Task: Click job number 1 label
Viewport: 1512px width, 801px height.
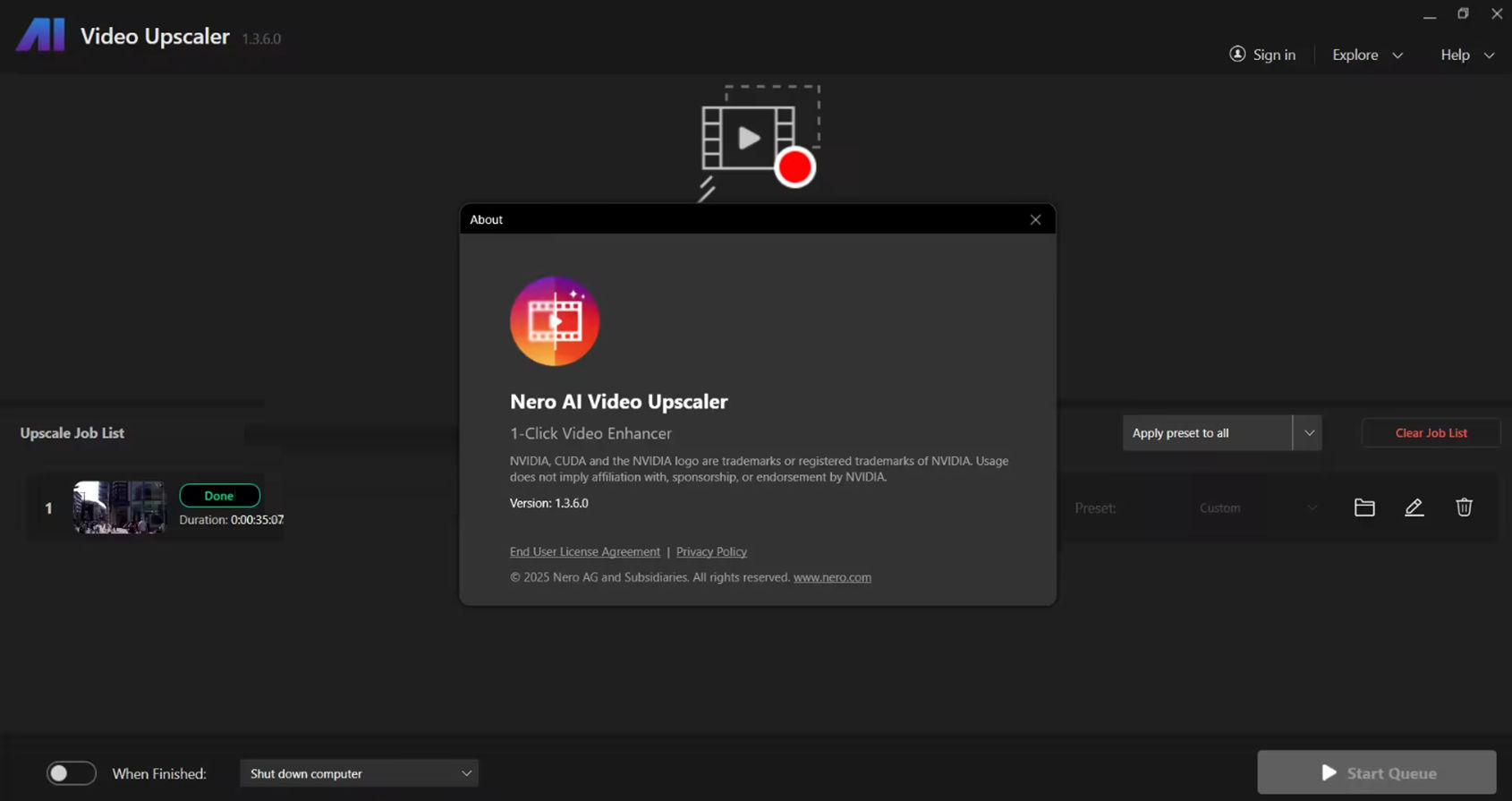Action: [48, 508]
